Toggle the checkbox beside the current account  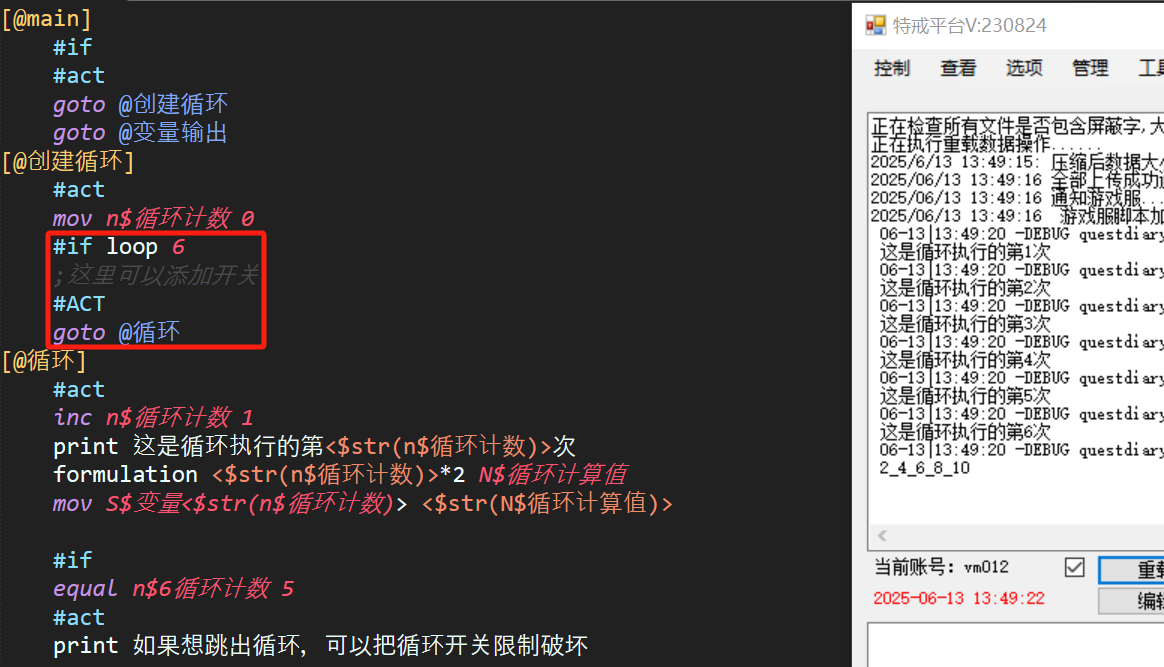(x=1075, y=567)
